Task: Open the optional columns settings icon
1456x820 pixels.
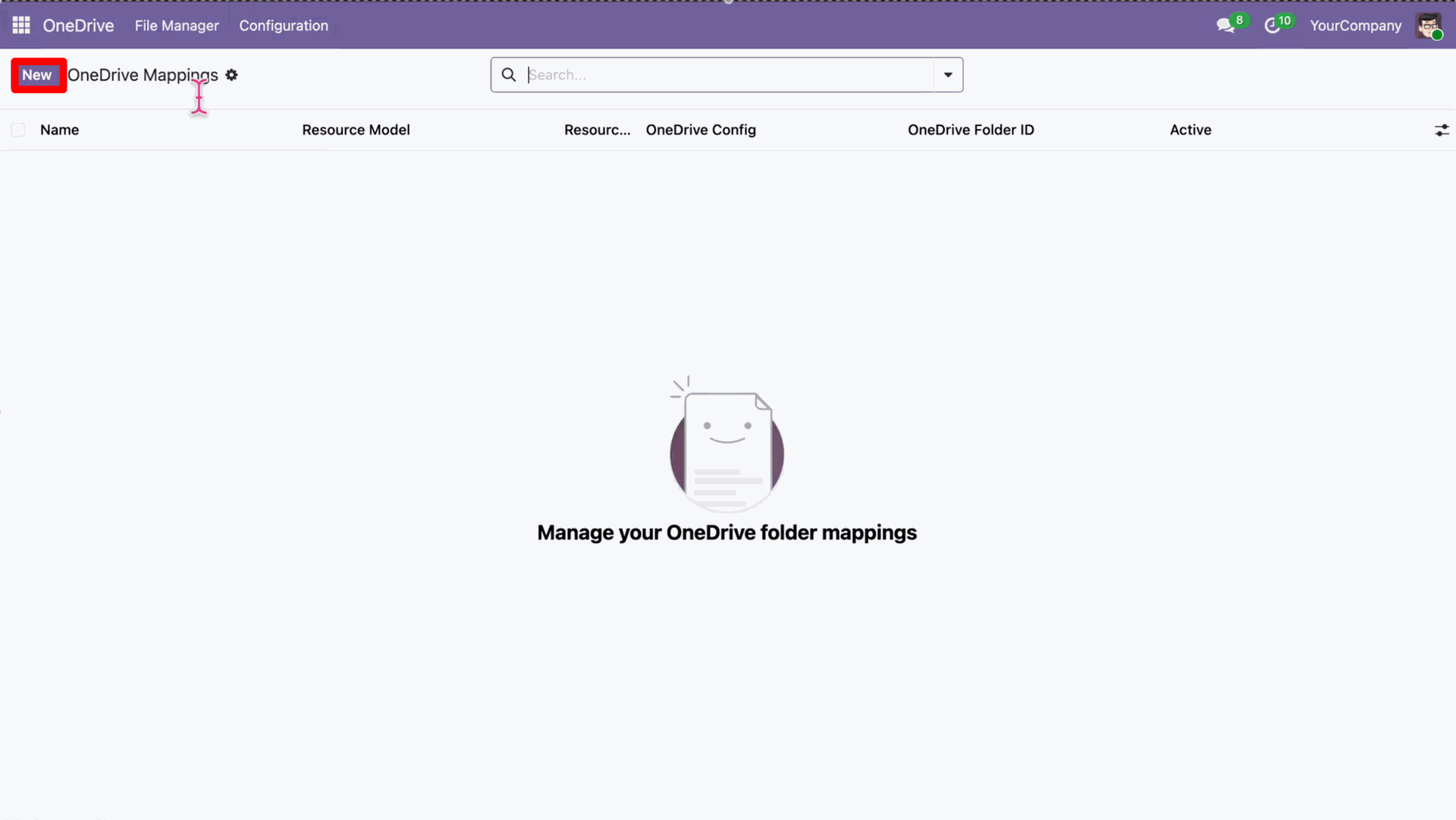Action: point(1442,130)
